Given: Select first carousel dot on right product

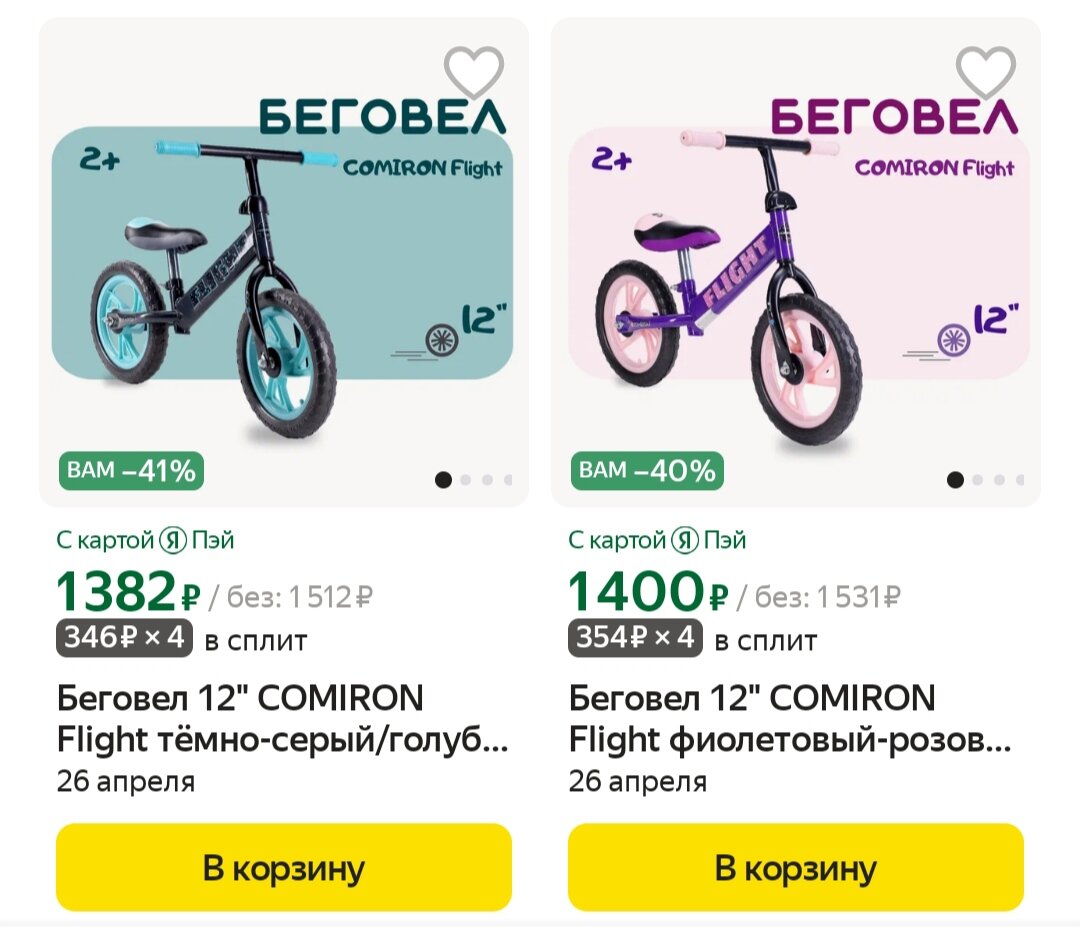Looking at the screenshot, I should (x=955, y=480).
